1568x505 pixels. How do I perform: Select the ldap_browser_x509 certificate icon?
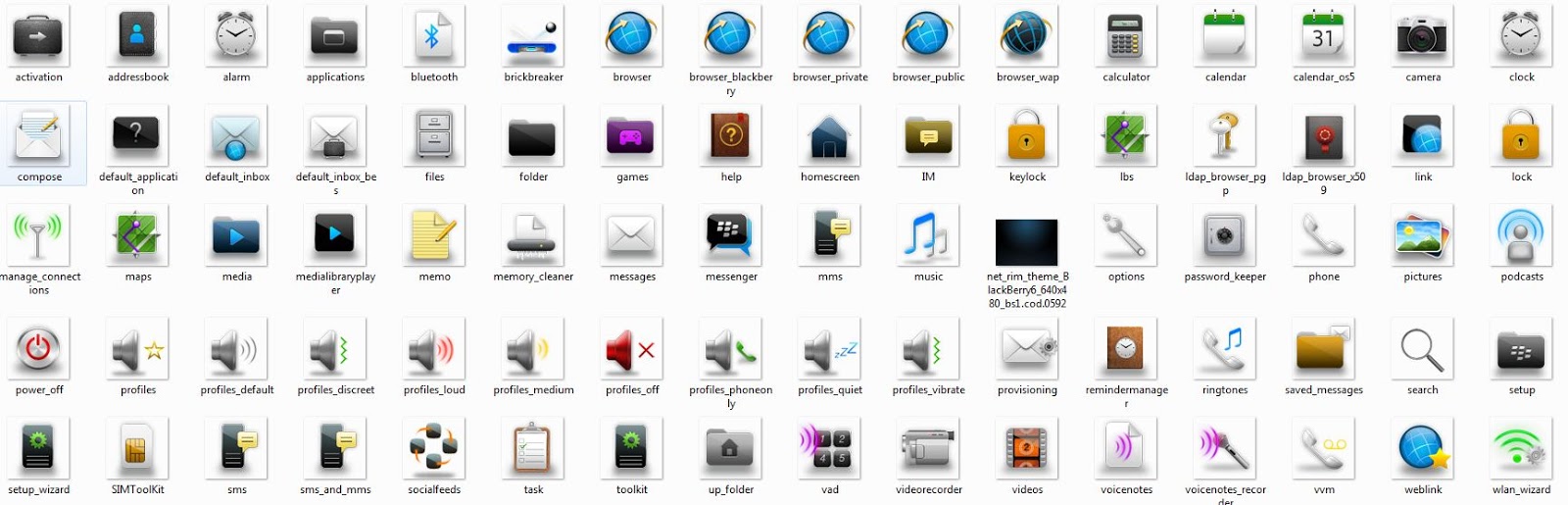pos(1324,136)
